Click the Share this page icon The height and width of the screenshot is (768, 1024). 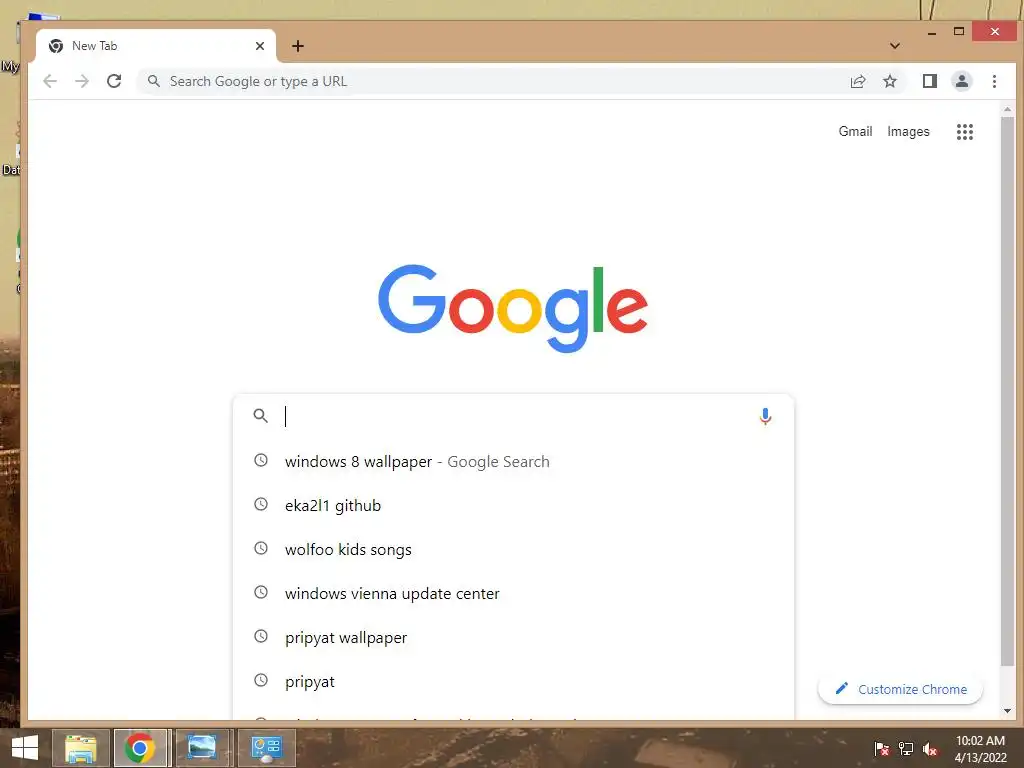[857, 81]
